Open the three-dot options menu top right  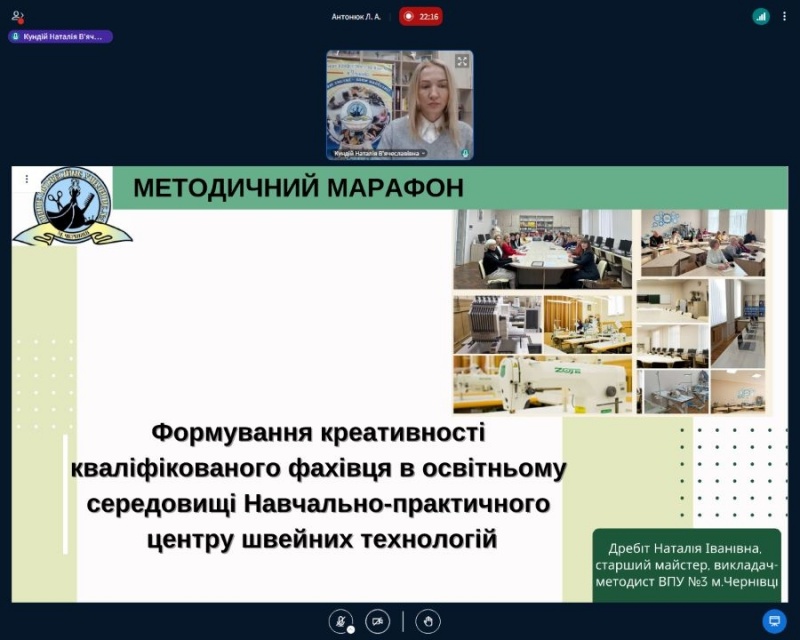(783, 17)
